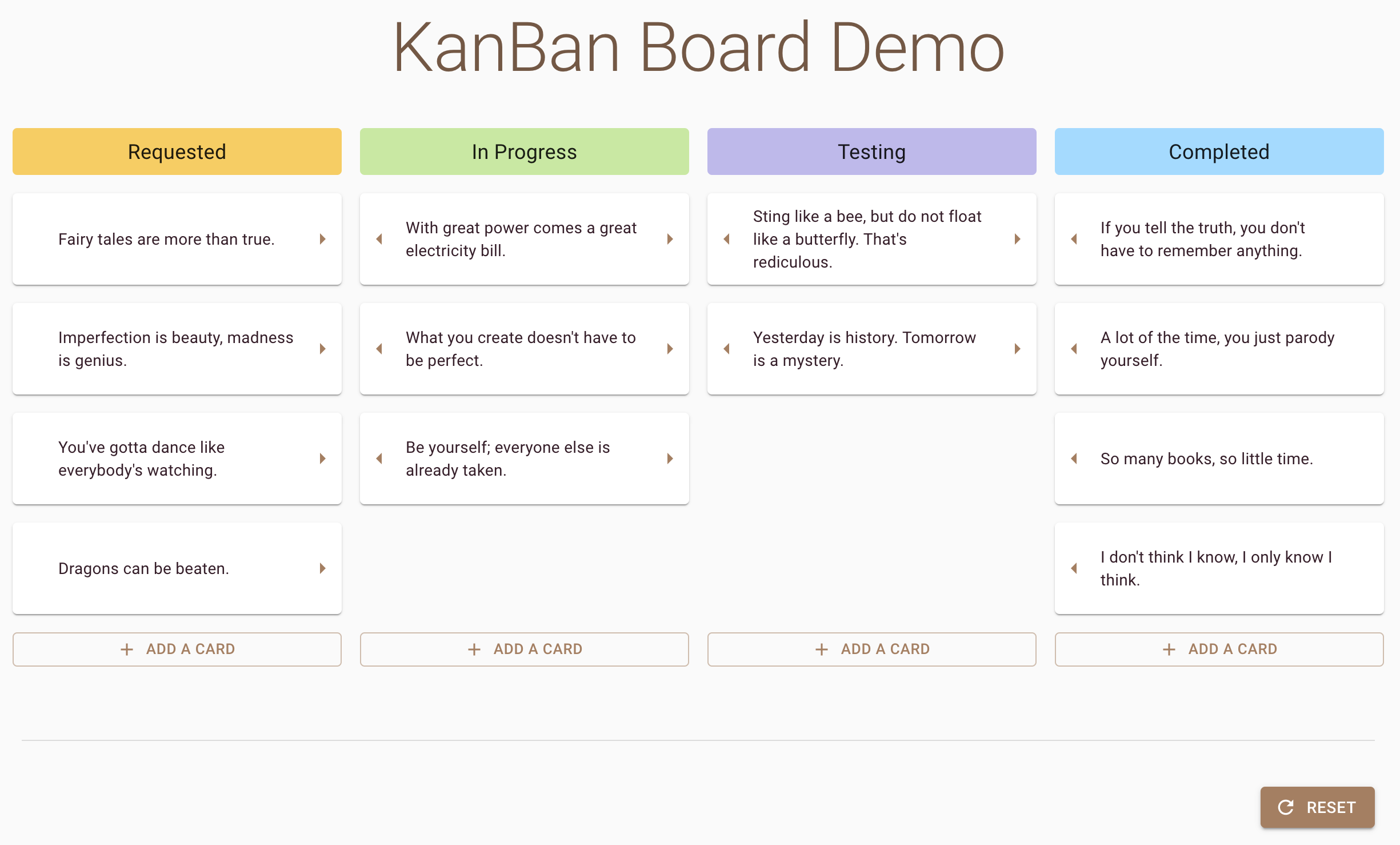Move 'Yesterday is history' card right
The image size is (1400, 845).
coord(1018,349)
